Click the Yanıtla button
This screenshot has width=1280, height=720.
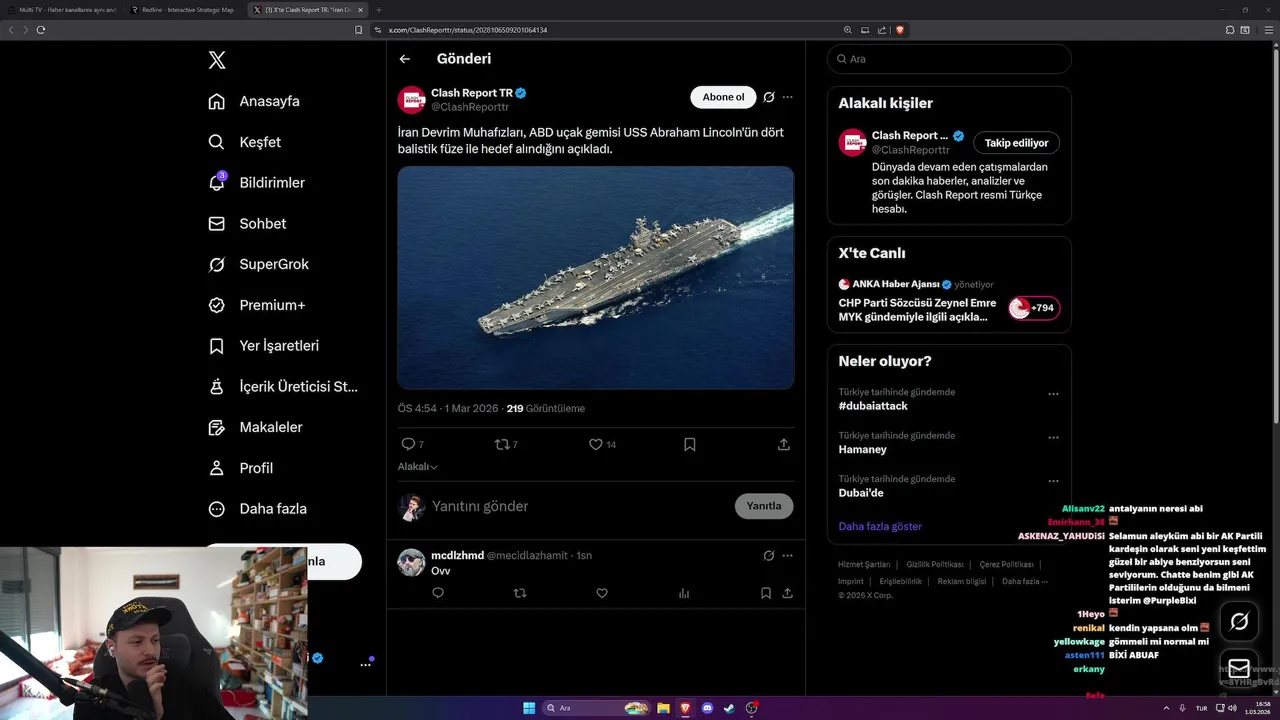764,506
